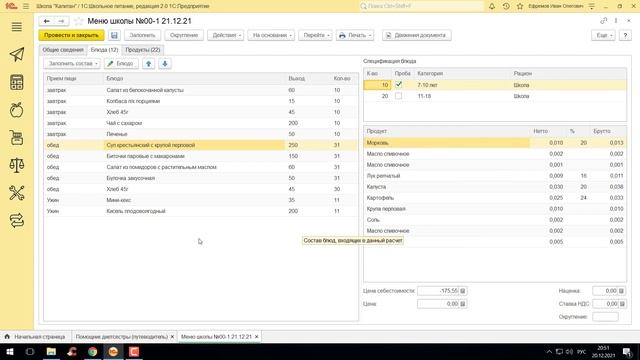Open the scales section in sidebar
The image size is (640, 360).
click(x=17, y=165)
